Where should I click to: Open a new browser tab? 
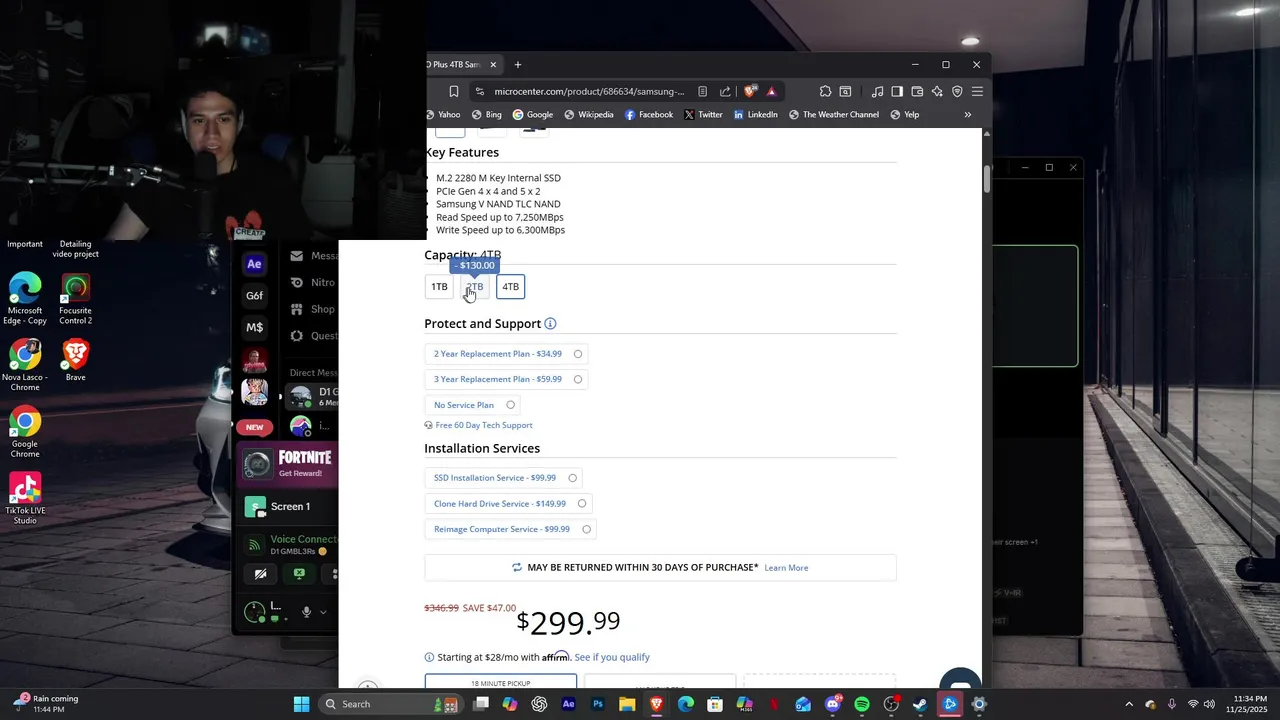pos(517,65)
